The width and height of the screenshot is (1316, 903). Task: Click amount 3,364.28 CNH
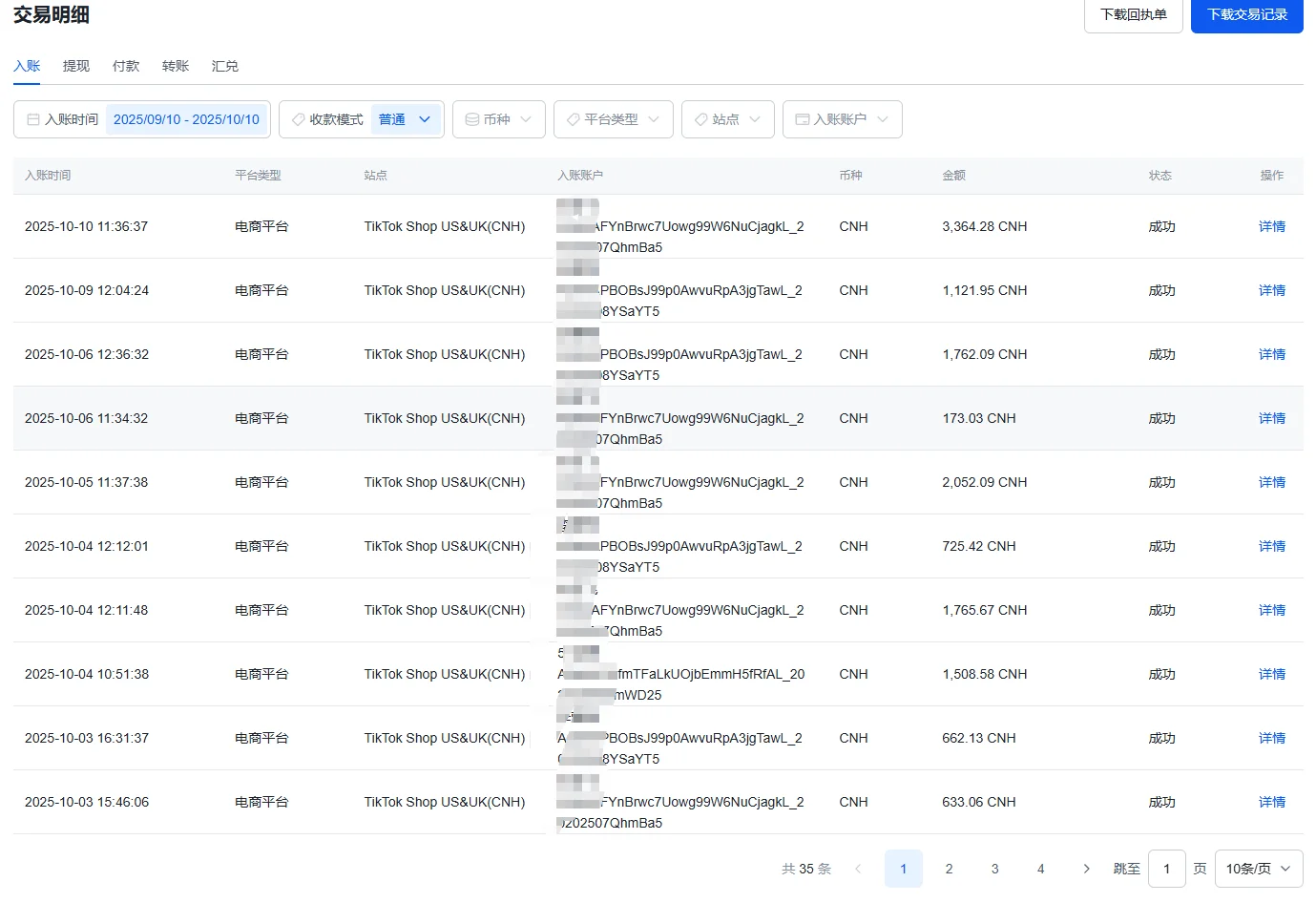[985, 226]
